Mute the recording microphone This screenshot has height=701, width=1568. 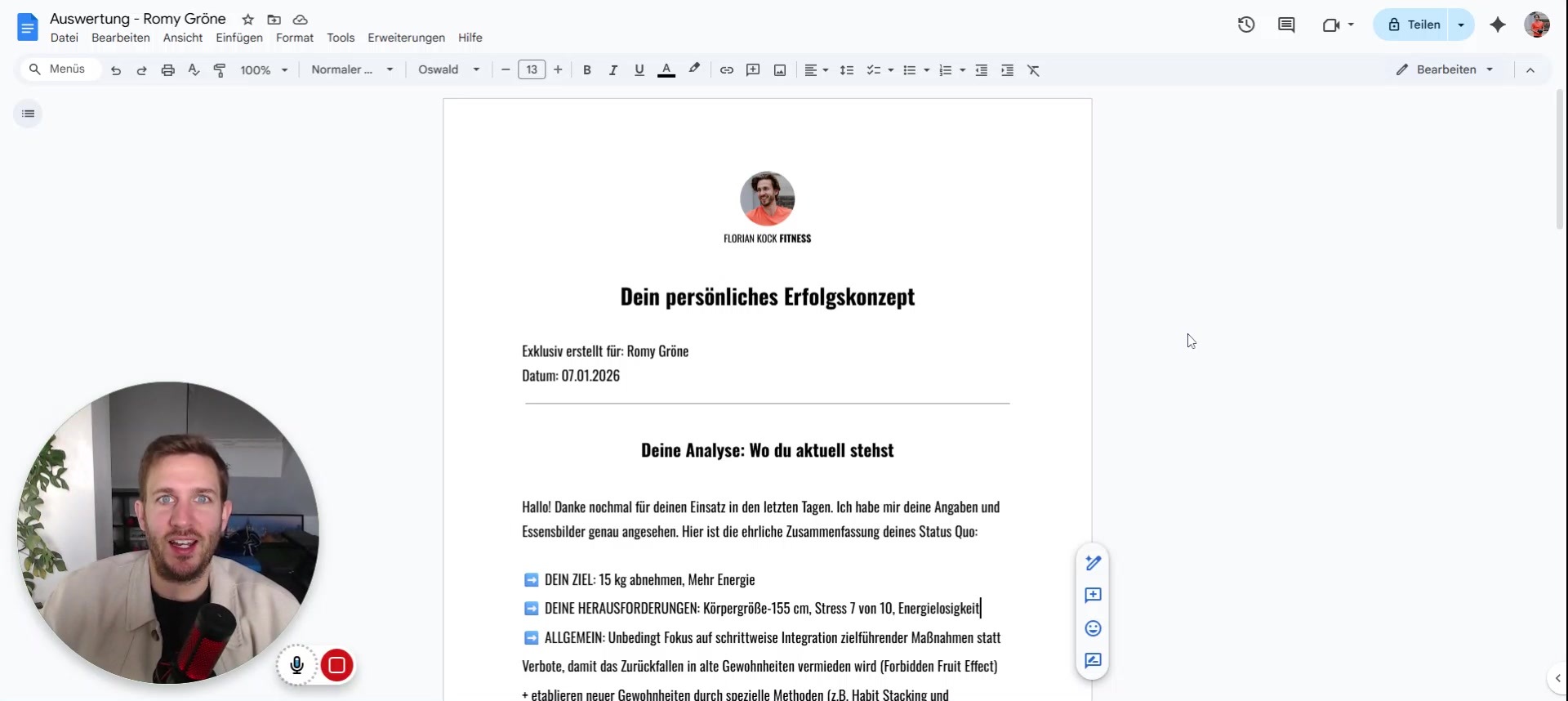297,665
